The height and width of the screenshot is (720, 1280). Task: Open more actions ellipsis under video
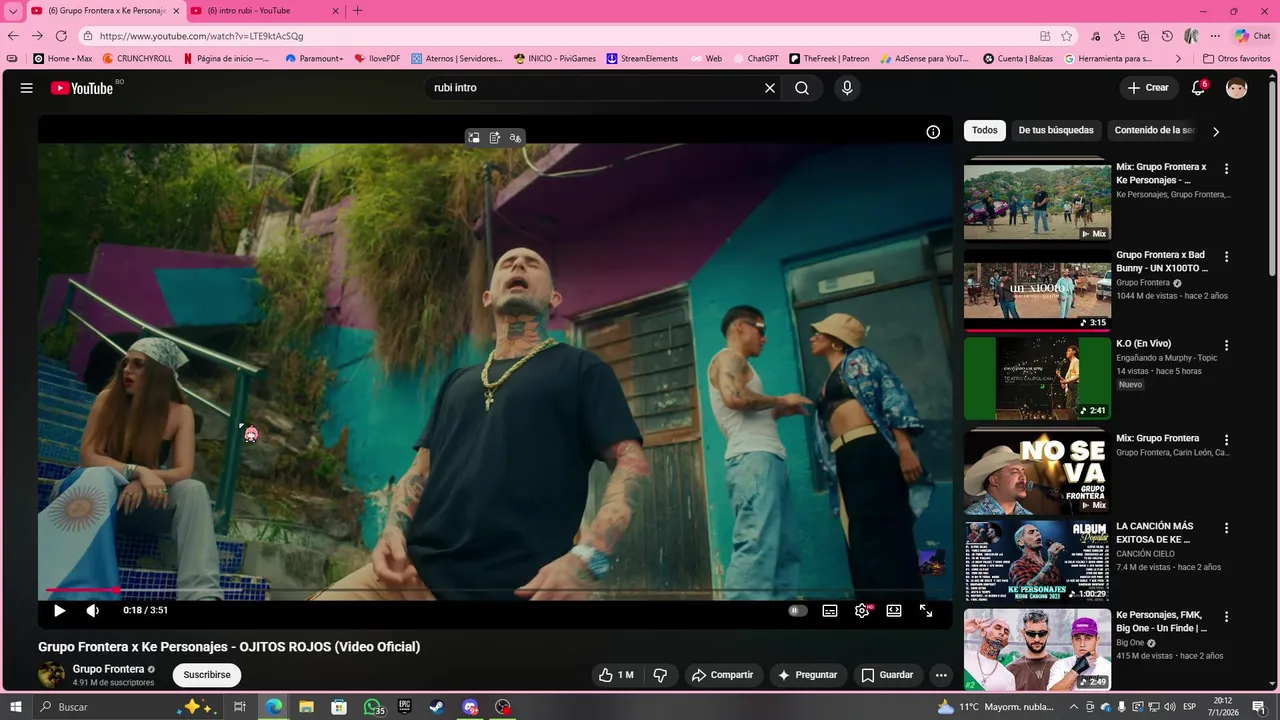click(x=941, y=675)
